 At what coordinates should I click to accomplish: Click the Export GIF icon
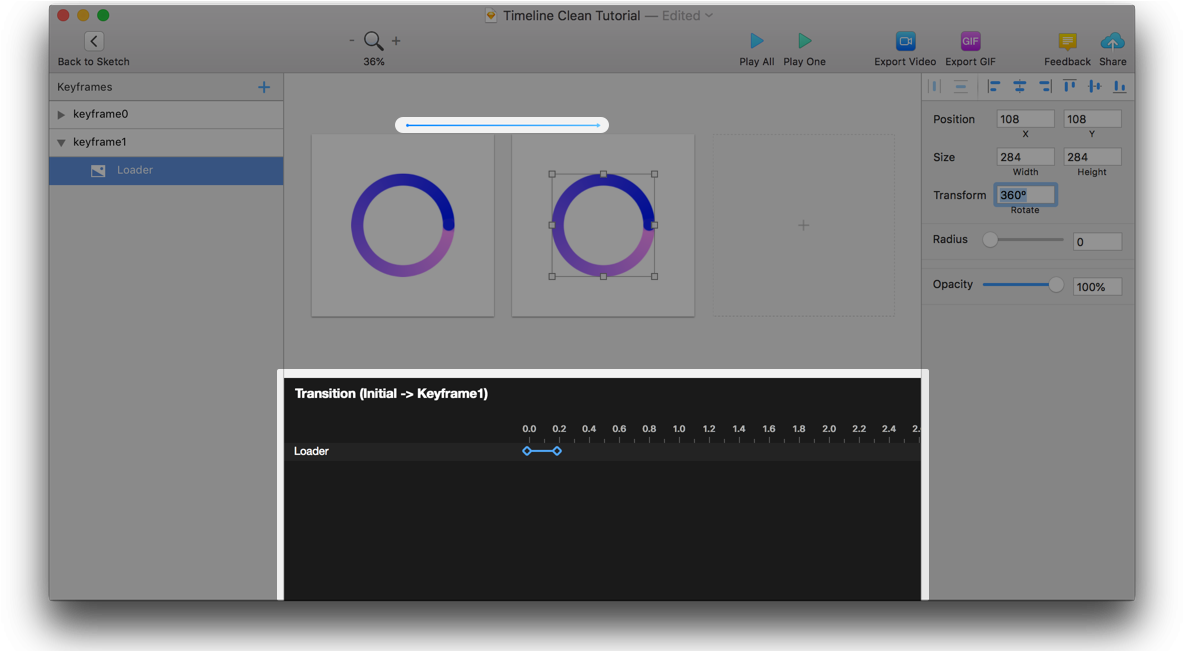pos(970,41)
